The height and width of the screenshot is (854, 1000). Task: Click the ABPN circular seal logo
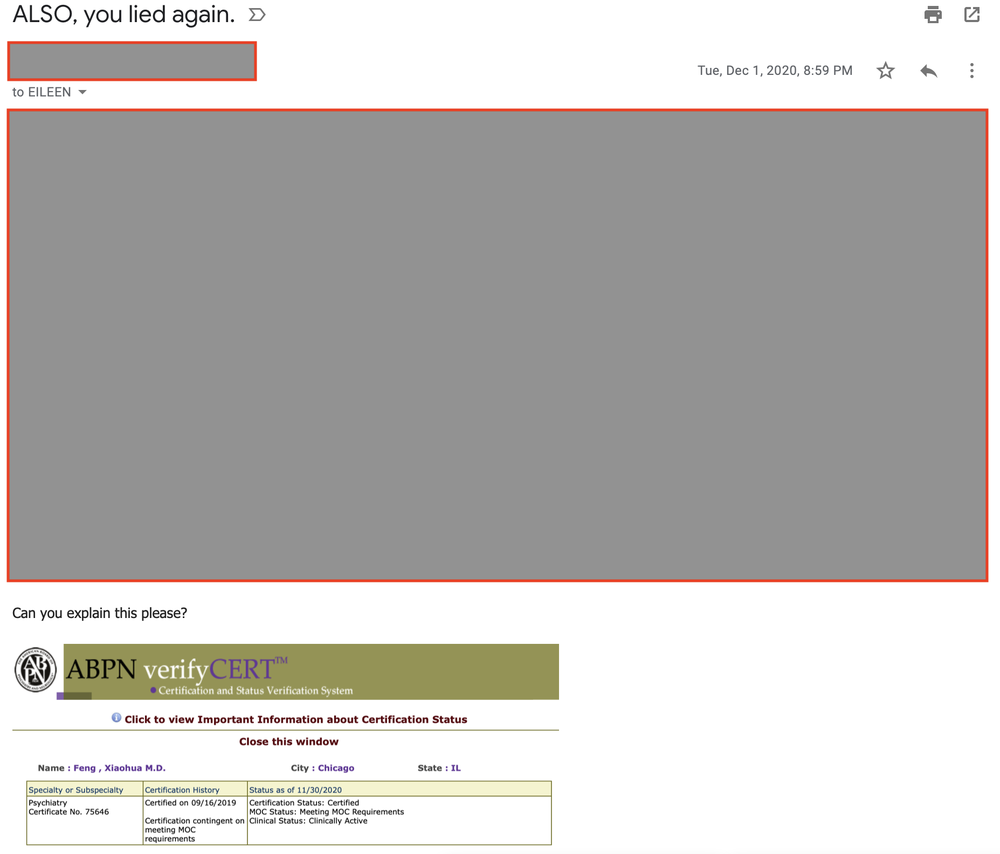[x=35, y=670]
